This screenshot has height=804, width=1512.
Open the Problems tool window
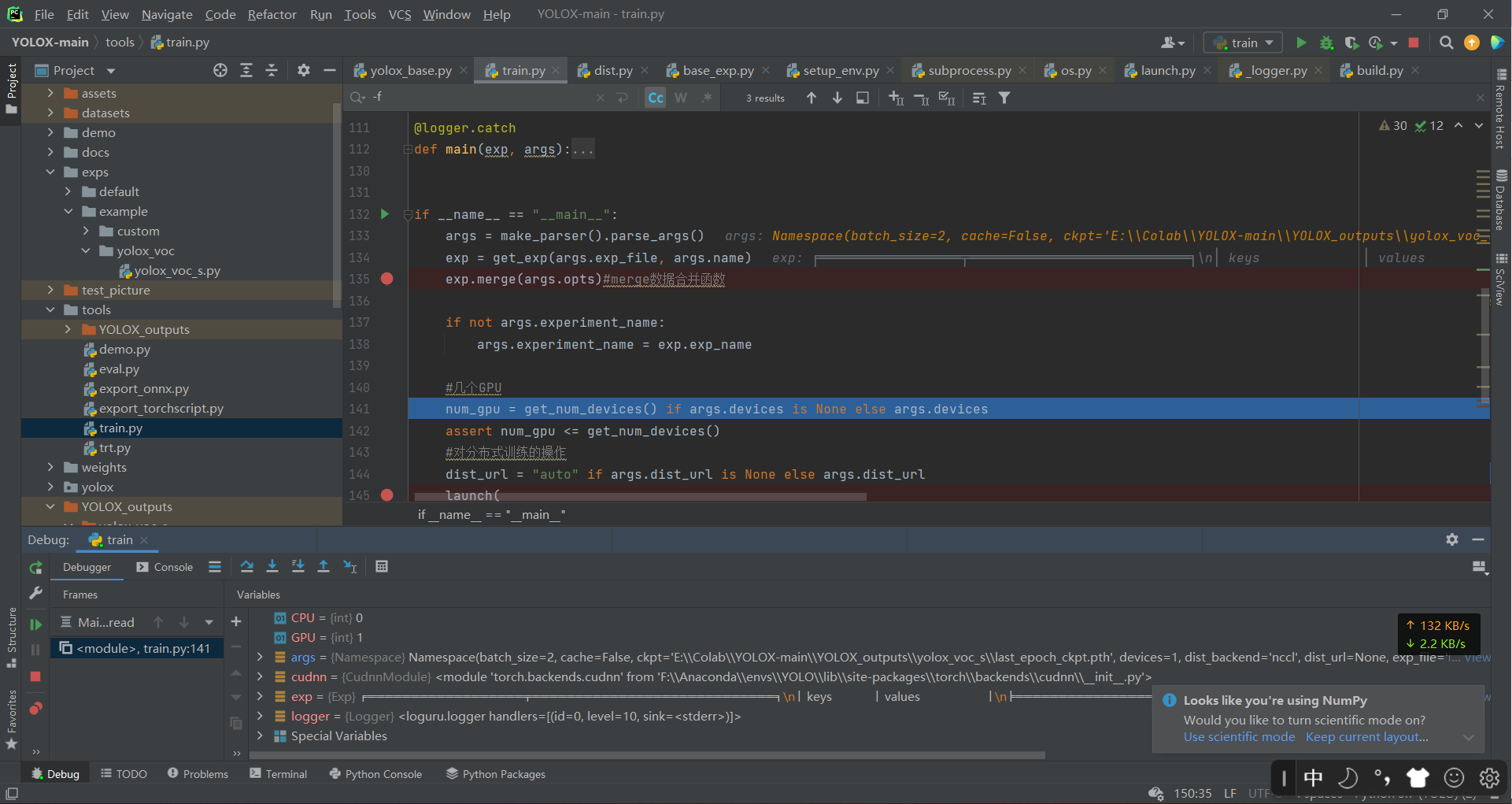click(198, 774)
